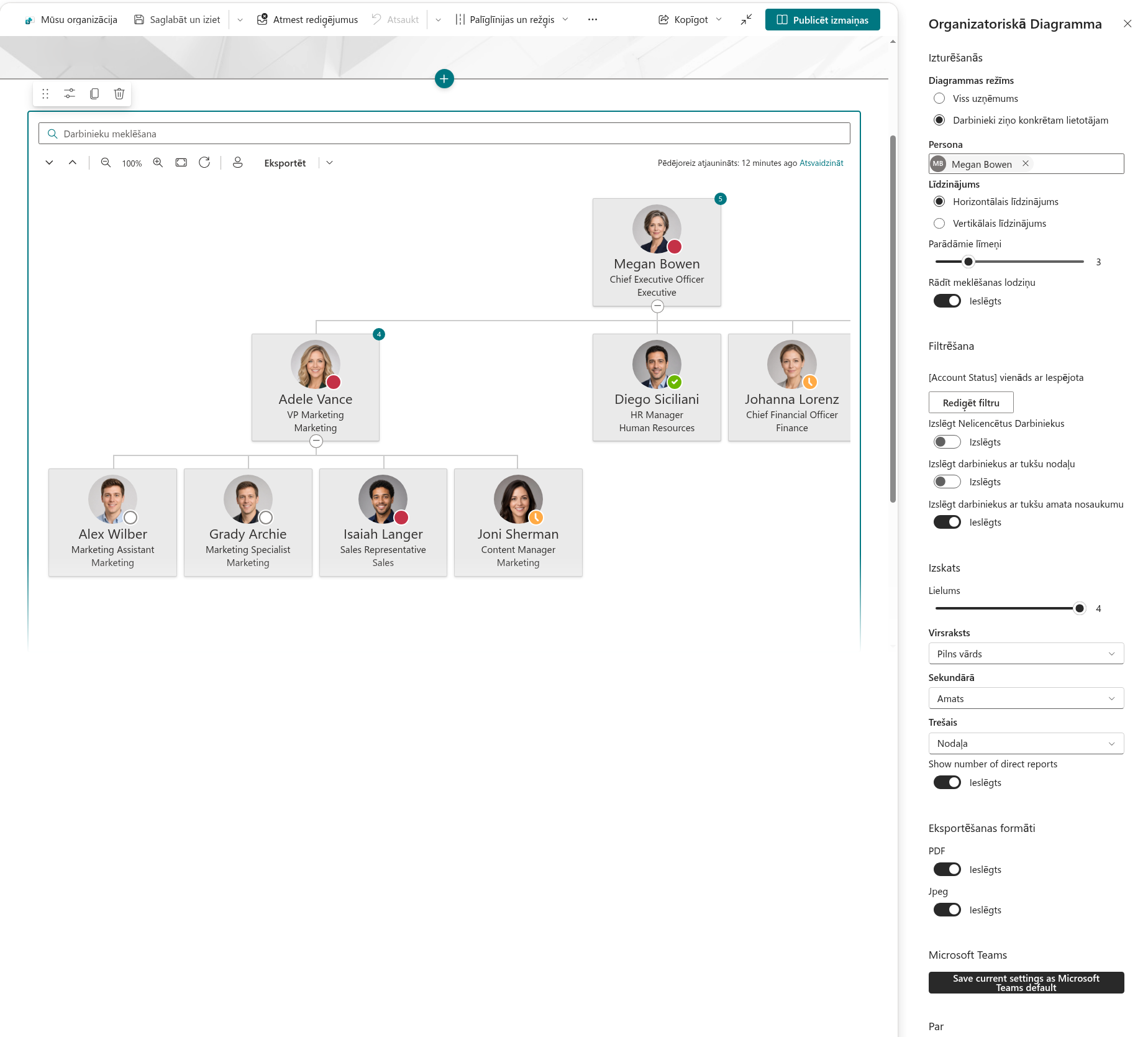The image size is (1148, 1037).
Task: Click the person icon in chart toolbar
Action: point(237,163)
